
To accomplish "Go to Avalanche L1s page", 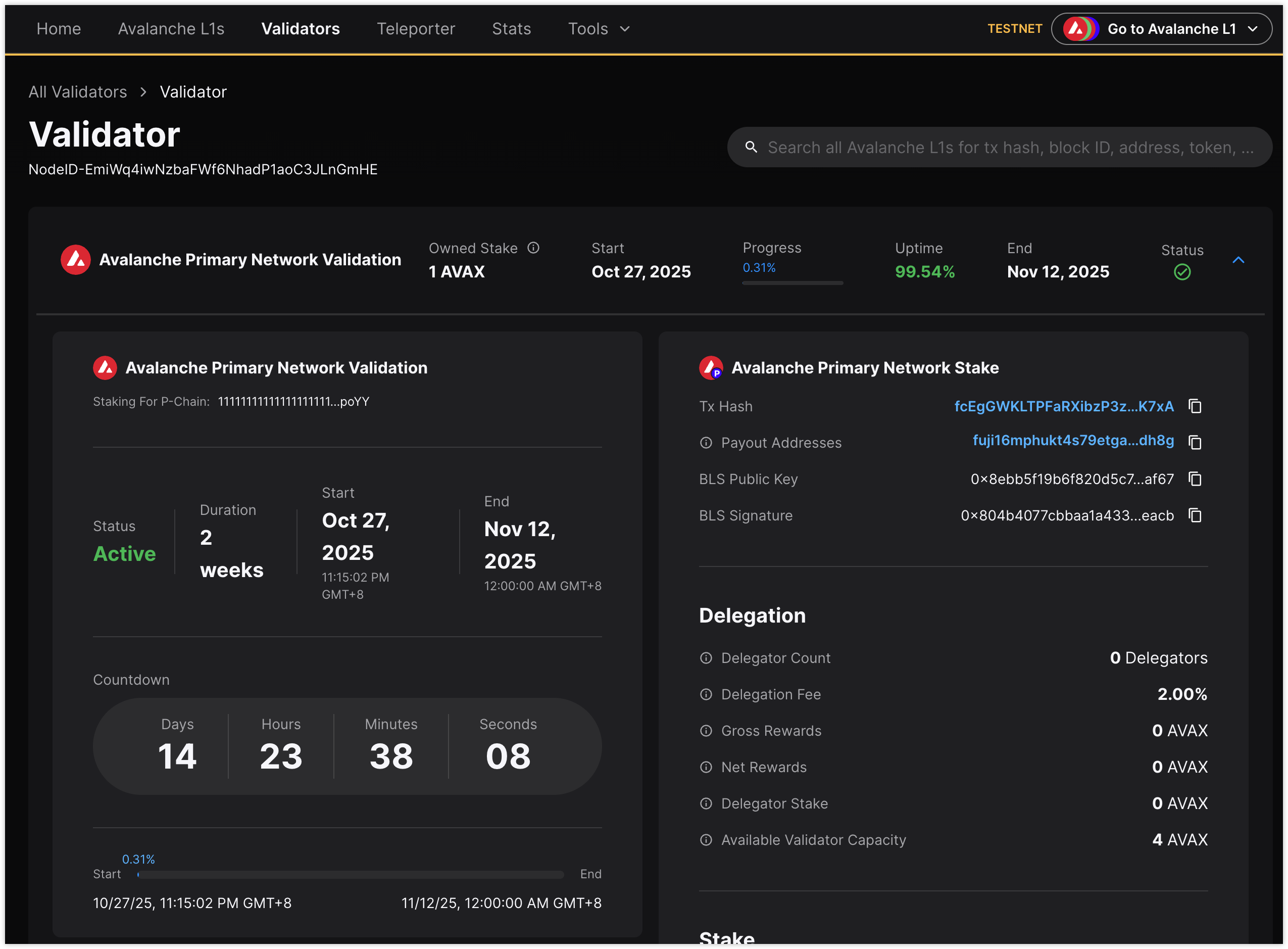I will coord(171,29).
